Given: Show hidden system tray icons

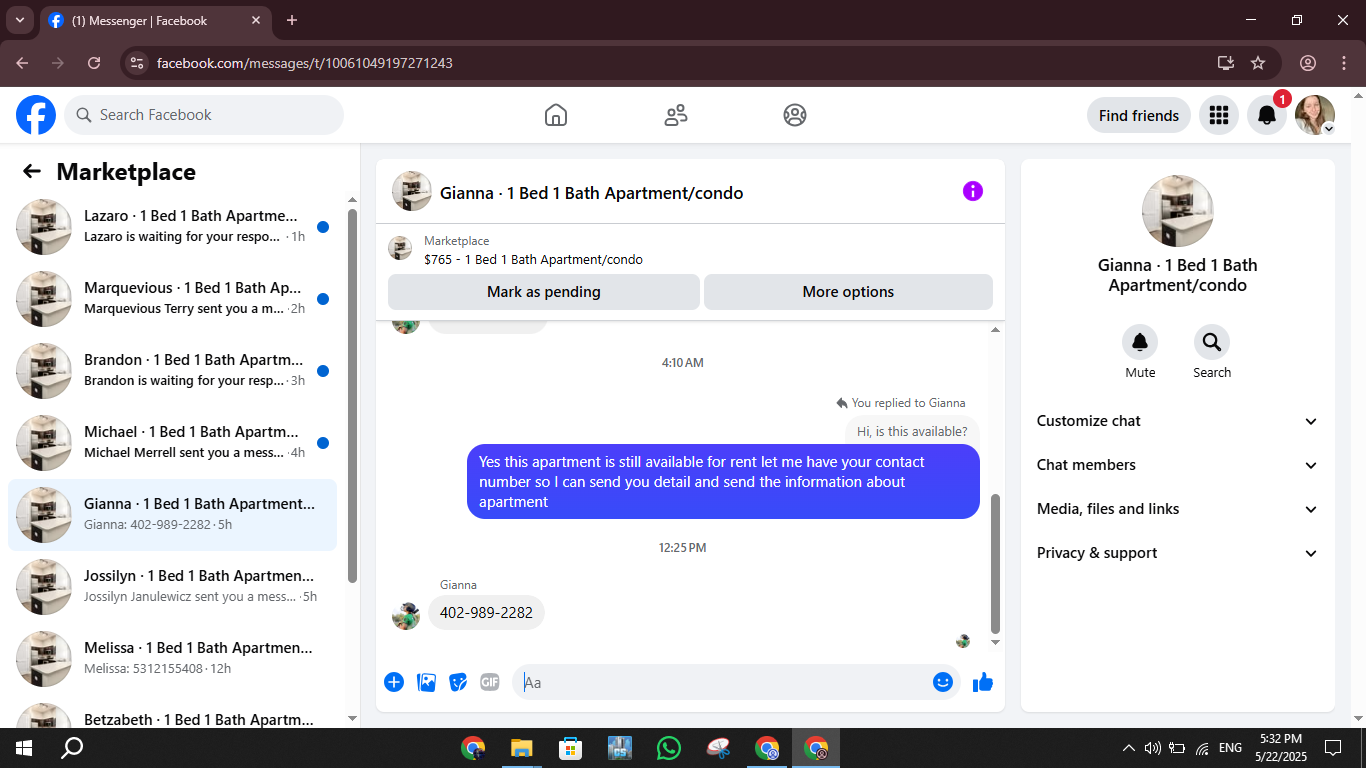Looking at the screenshot, I should point(1129,748).
